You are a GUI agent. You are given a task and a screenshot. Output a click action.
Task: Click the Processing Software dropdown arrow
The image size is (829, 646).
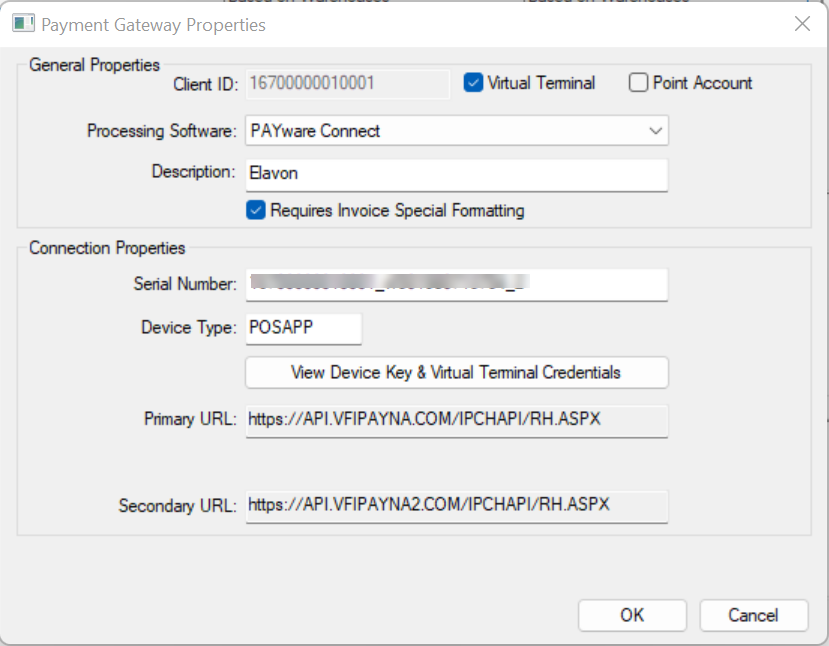pyautogui.click(x=656, y=130)
